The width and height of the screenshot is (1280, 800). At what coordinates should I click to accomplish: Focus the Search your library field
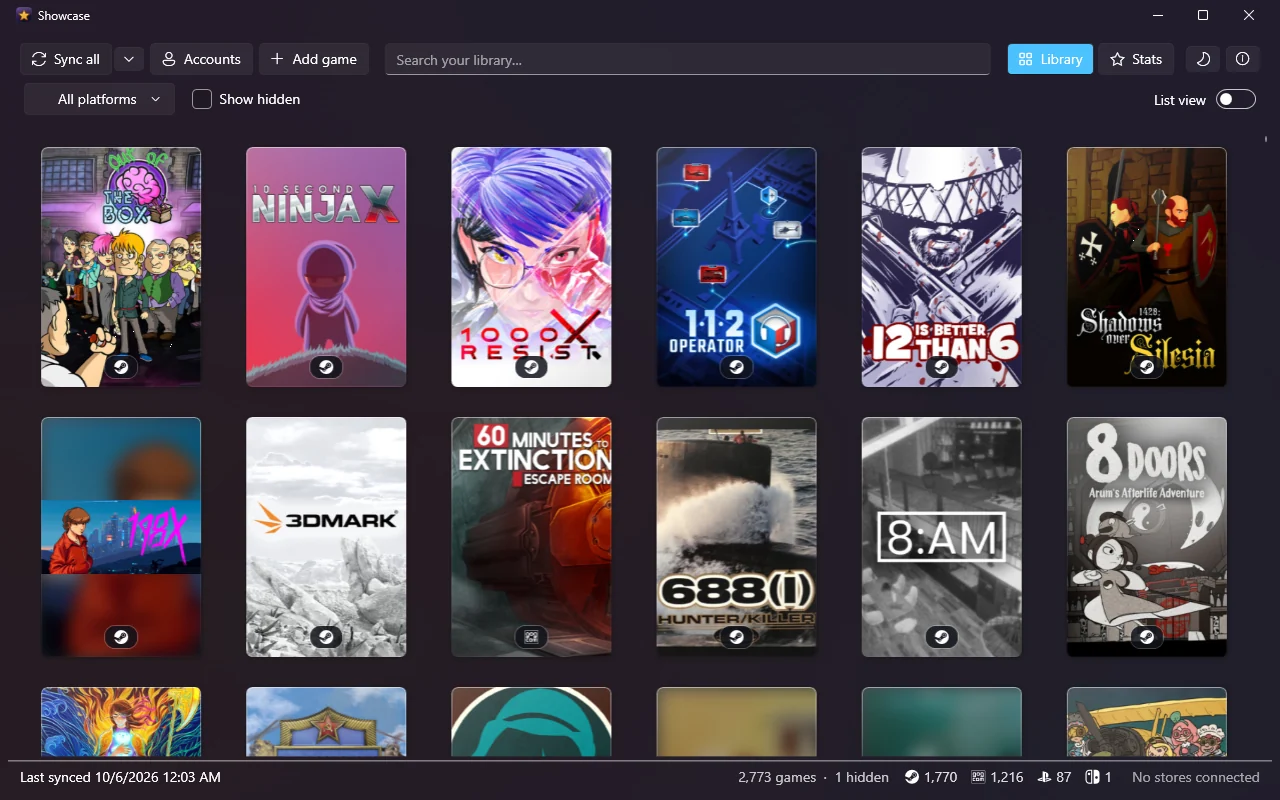[688, 60]
